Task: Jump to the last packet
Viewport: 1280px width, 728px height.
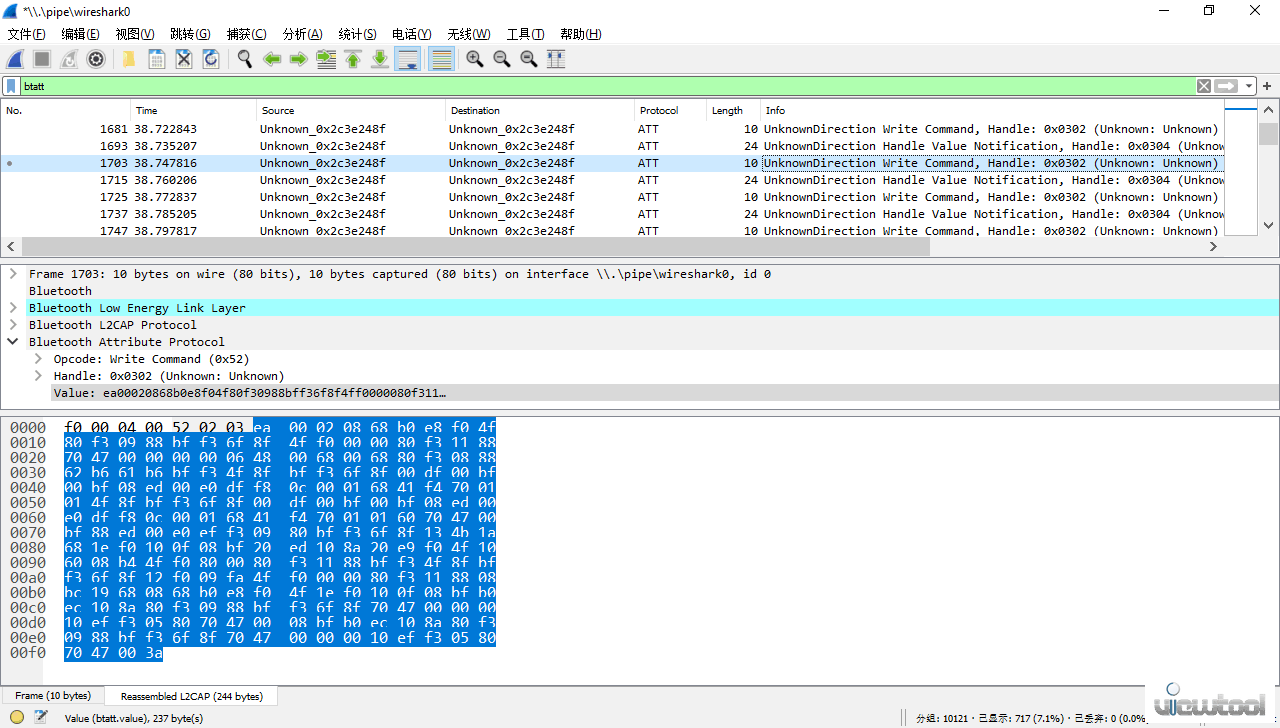Action: 380,59
